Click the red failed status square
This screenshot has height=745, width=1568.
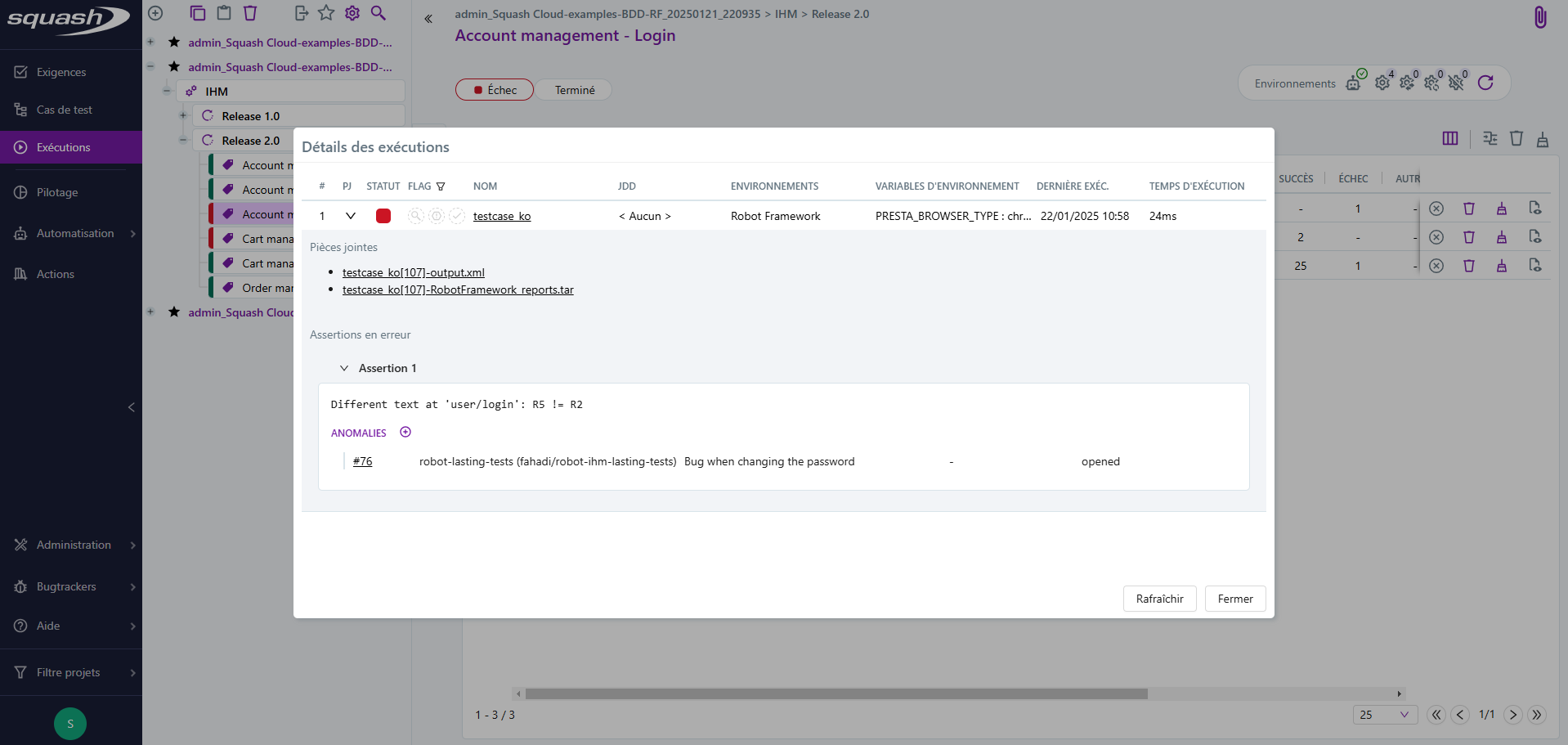click(x=383, y=216)
